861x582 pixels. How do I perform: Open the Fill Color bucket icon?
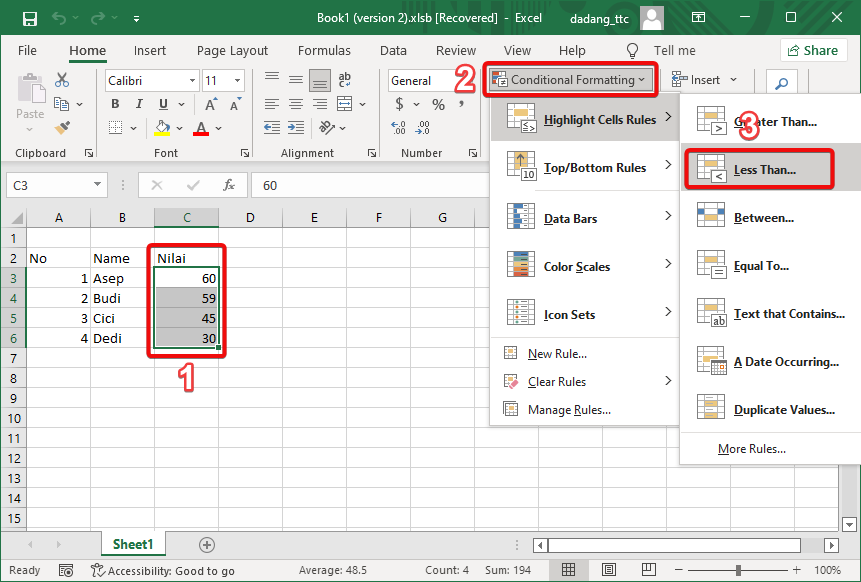[x=162, y=127]
